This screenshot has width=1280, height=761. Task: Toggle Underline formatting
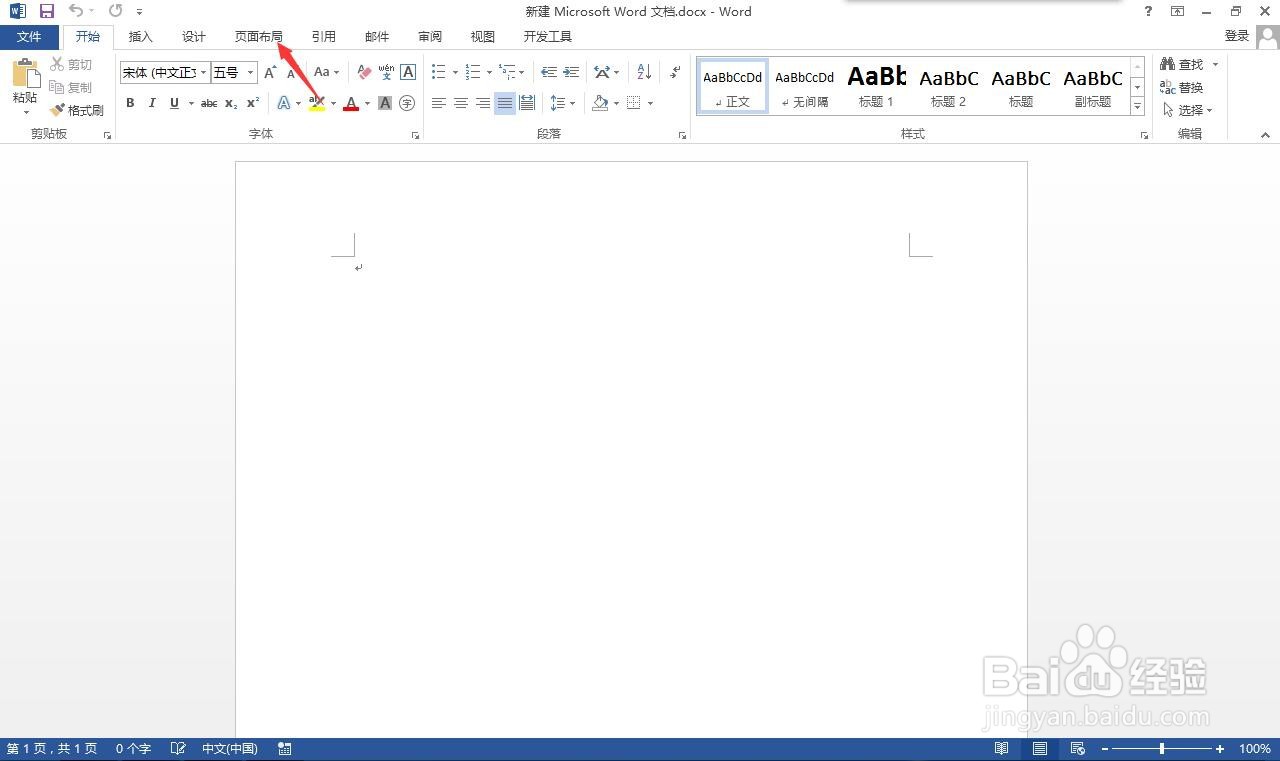coord(174,103)
